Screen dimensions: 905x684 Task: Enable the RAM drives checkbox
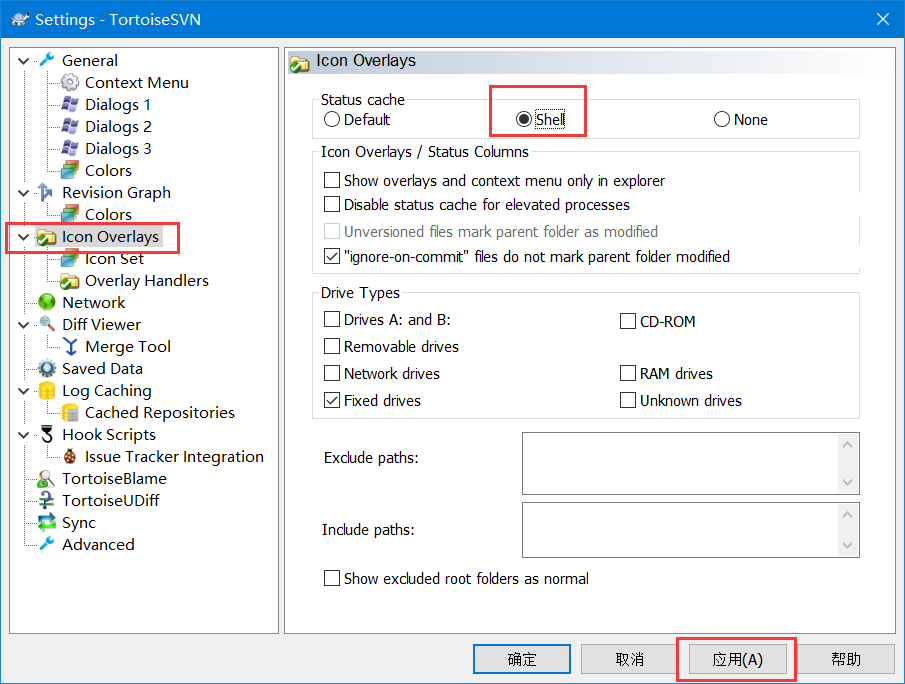pyautogui.click(x=628, y=373)
